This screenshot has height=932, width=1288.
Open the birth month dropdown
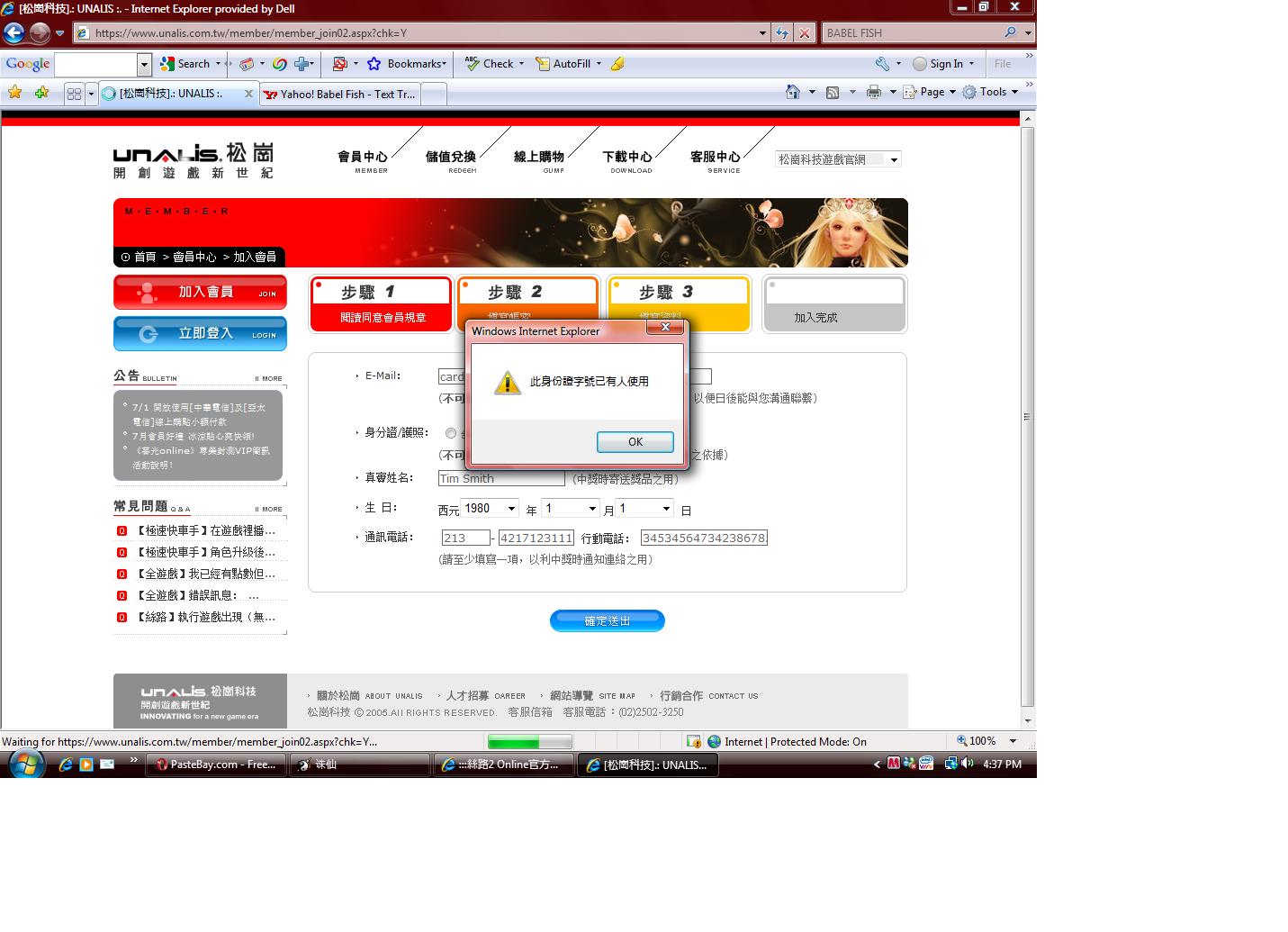point(569,509)
